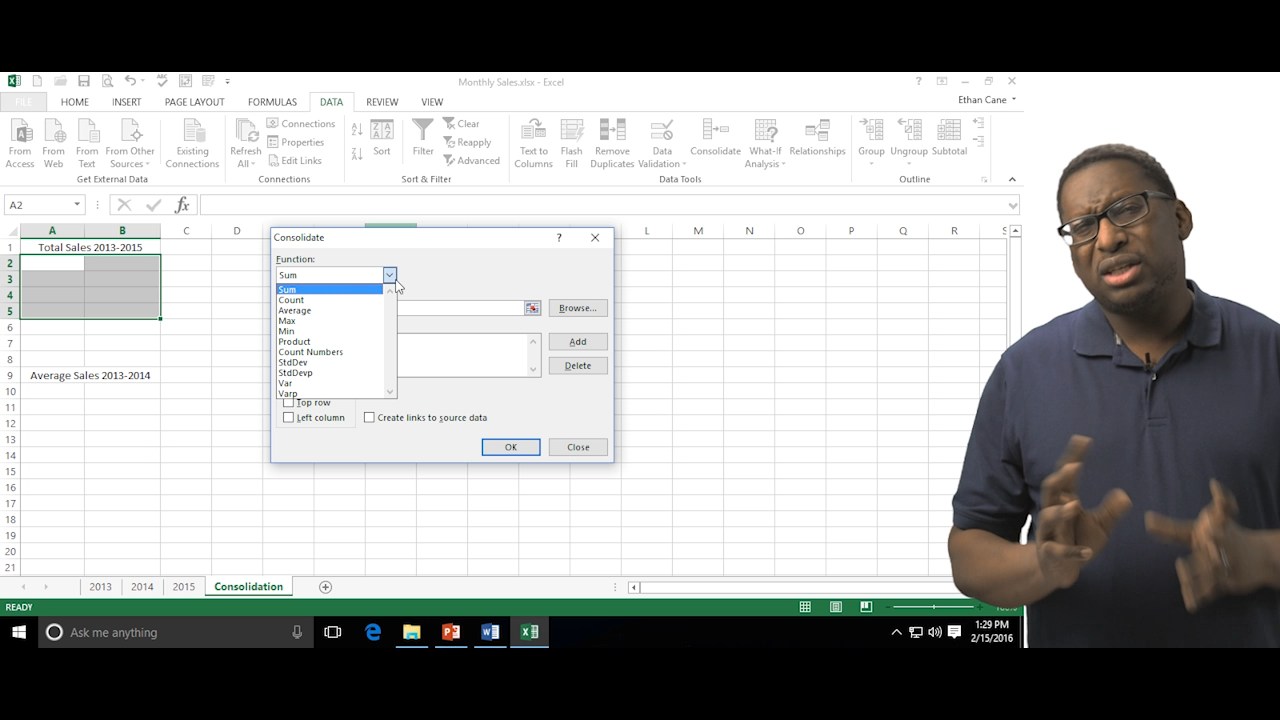
Task: Click the collapse dialog reference icon
Action: 532,308
